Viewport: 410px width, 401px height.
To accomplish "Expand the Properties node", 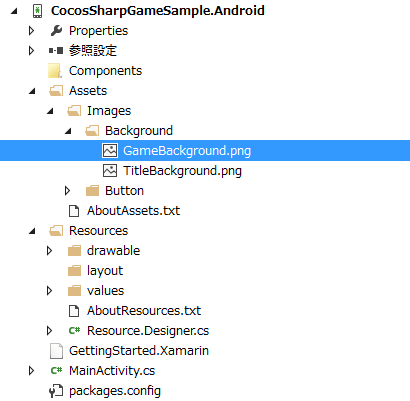I will click(32, 31).
